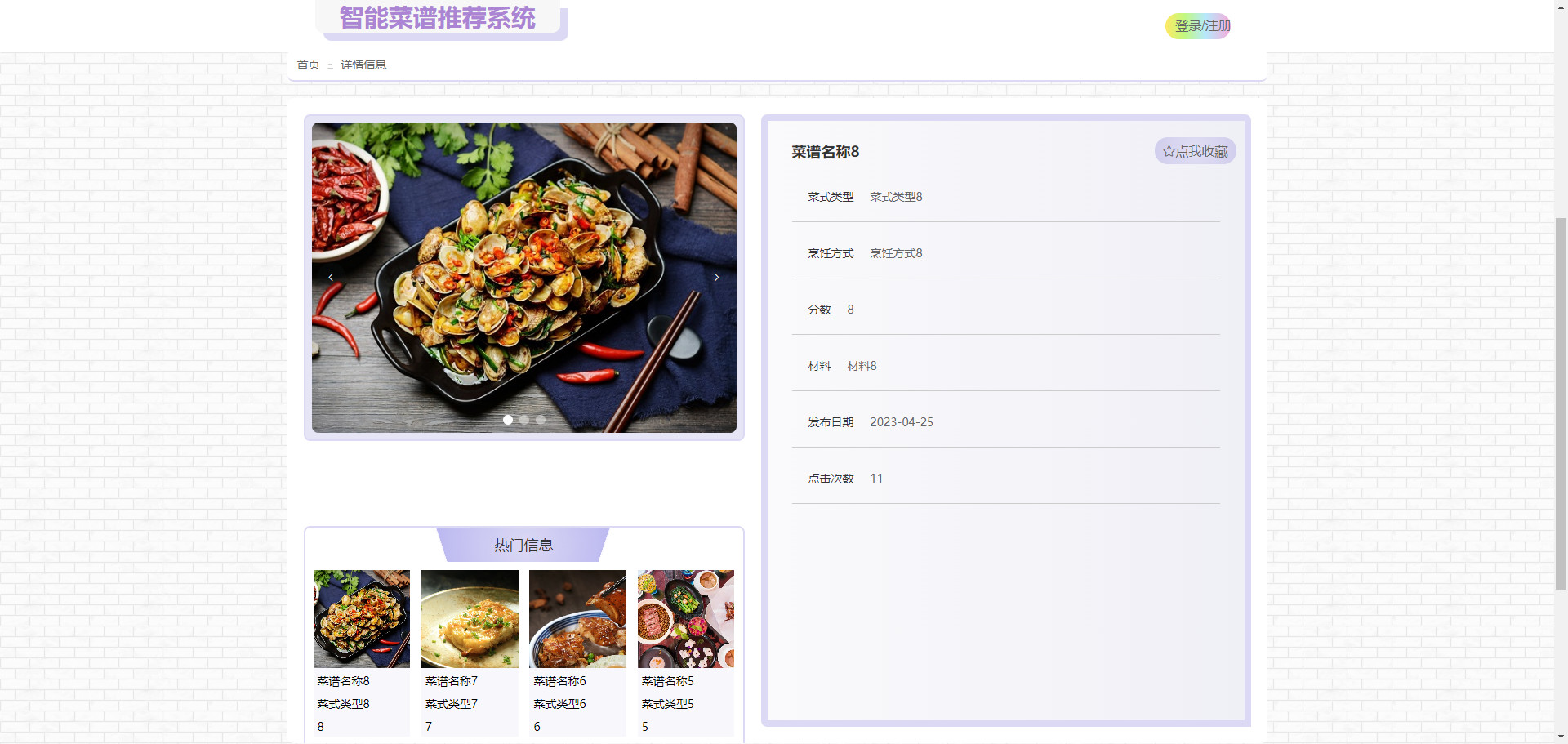Click 菜谱名称7 title in hot list

pyautogui.click(x=452, y=681)
